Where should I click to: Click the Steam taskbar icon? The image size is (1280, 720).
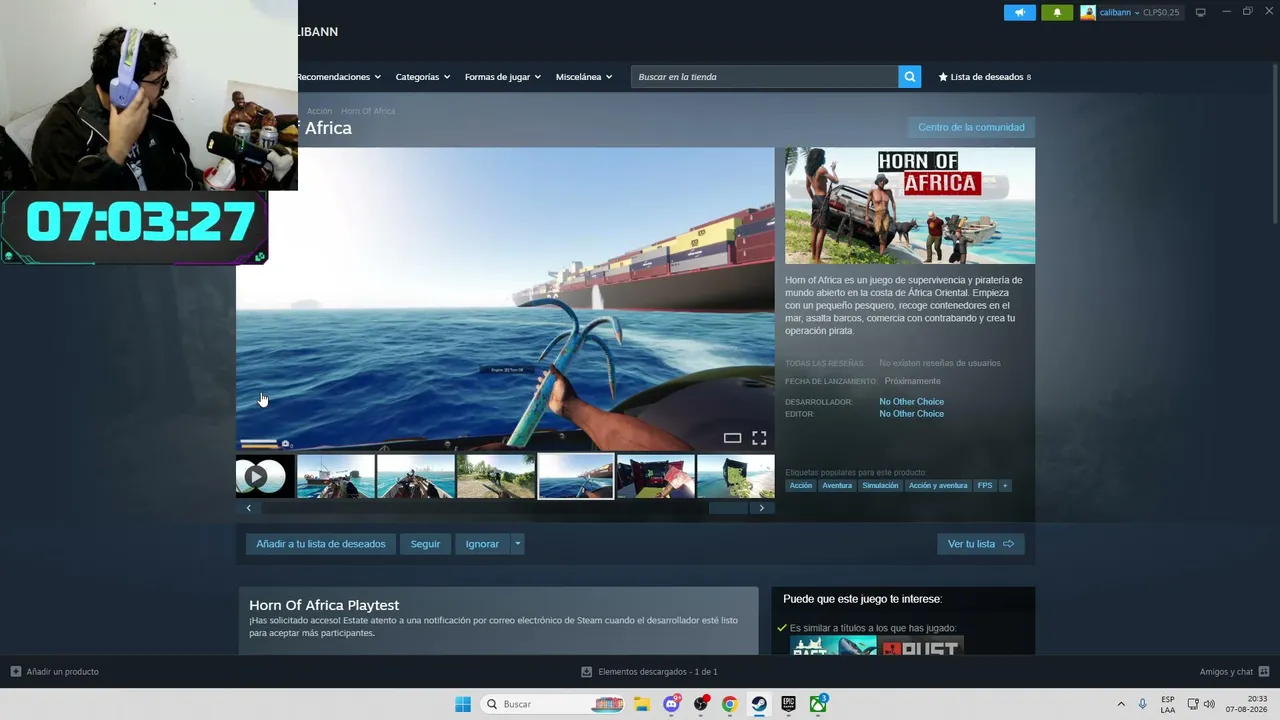pos(759,704)
